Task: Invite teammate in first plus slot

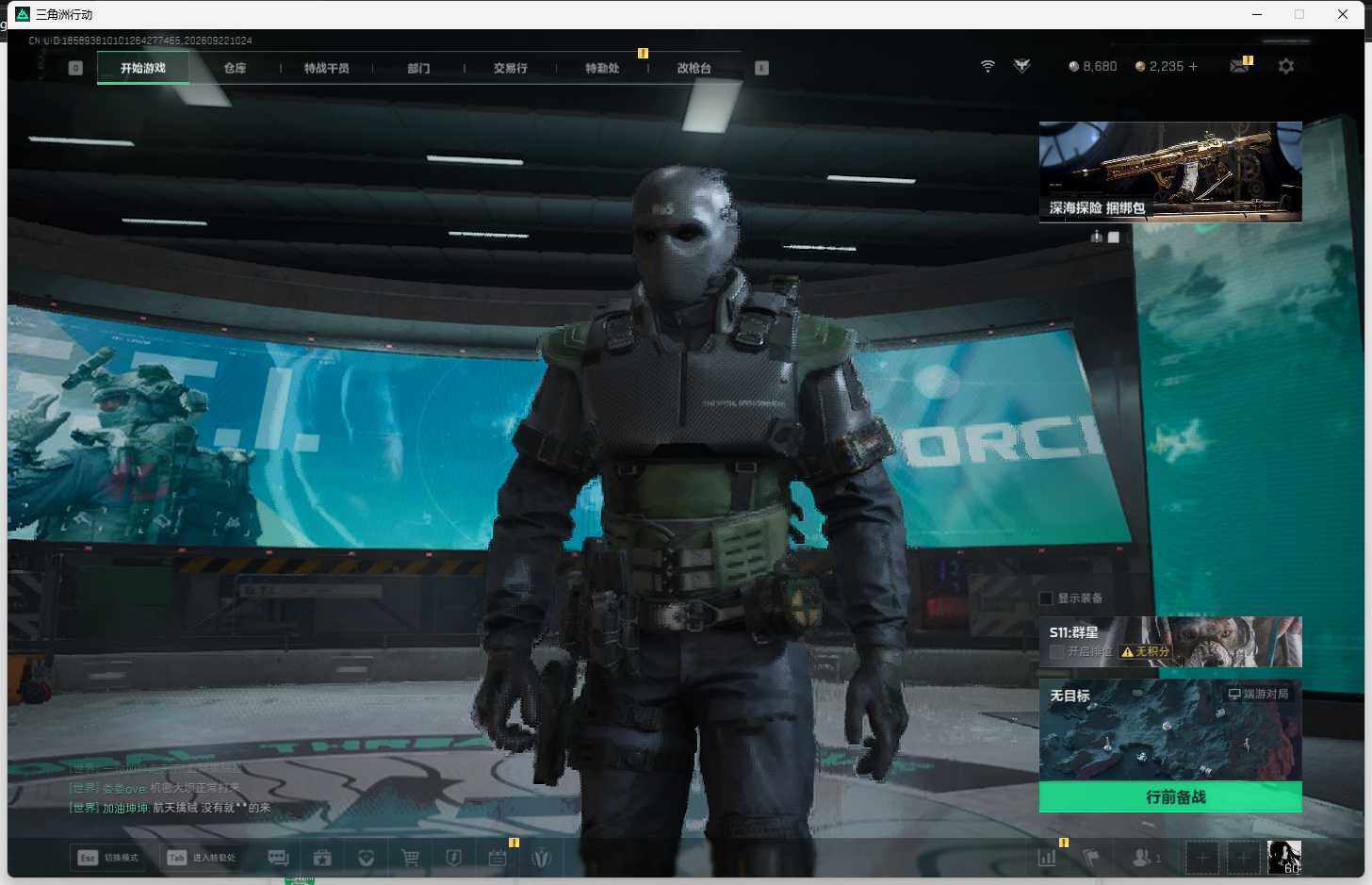Action: (1201, 858)
